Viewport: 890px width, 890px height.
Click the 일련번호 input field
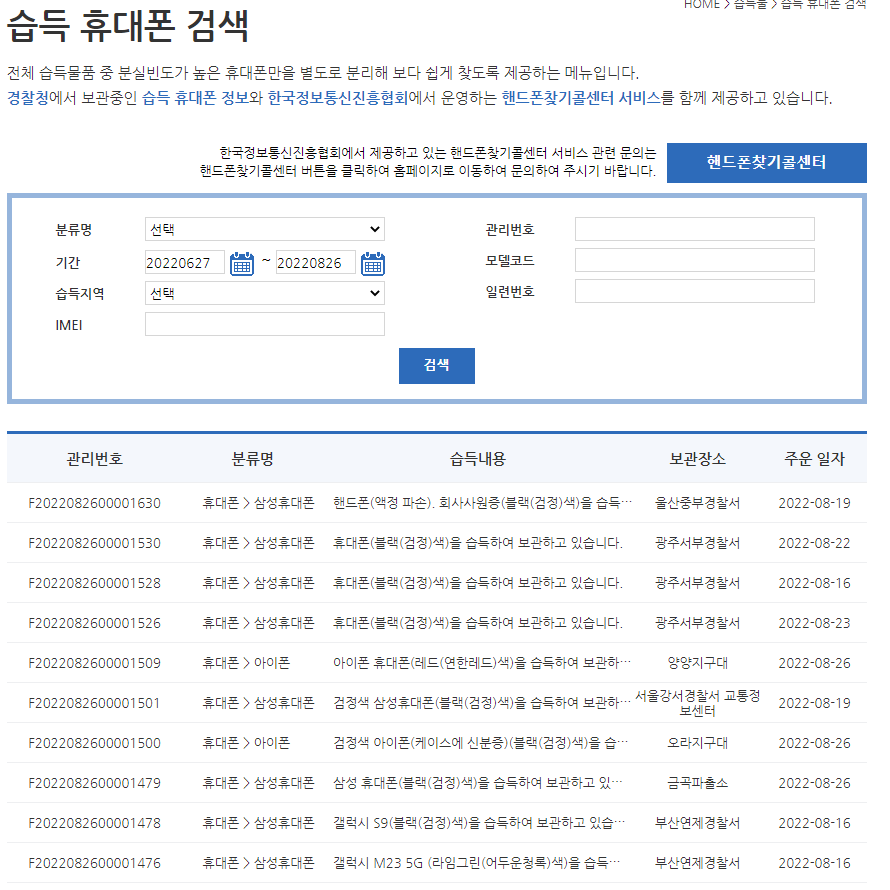click(695, 291)
